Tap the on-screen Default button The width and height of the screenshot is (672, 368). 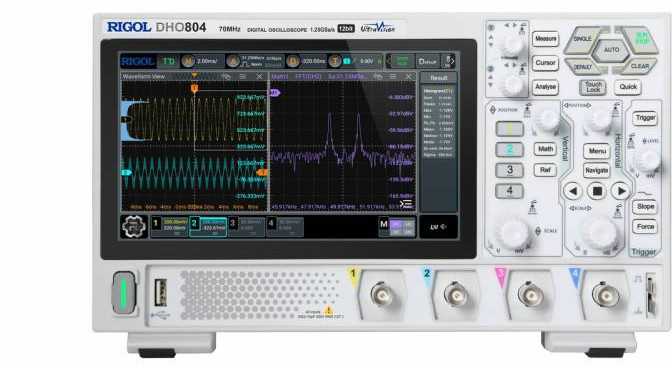pos(427,61)
